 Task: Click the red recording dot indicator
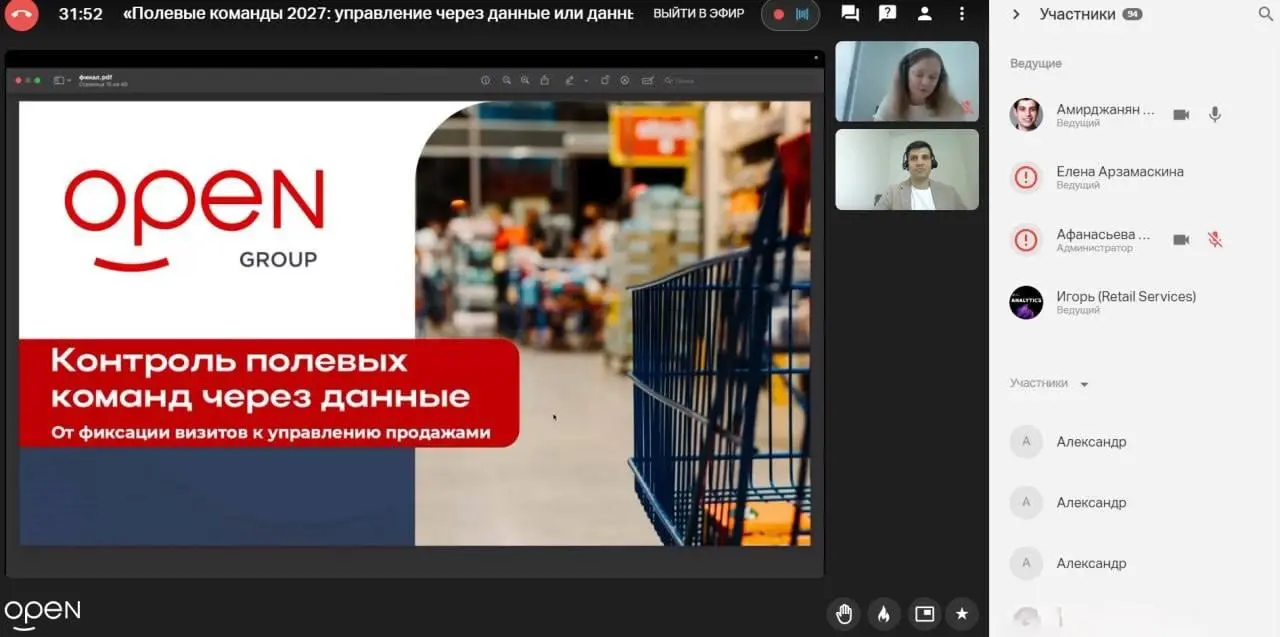778,14
